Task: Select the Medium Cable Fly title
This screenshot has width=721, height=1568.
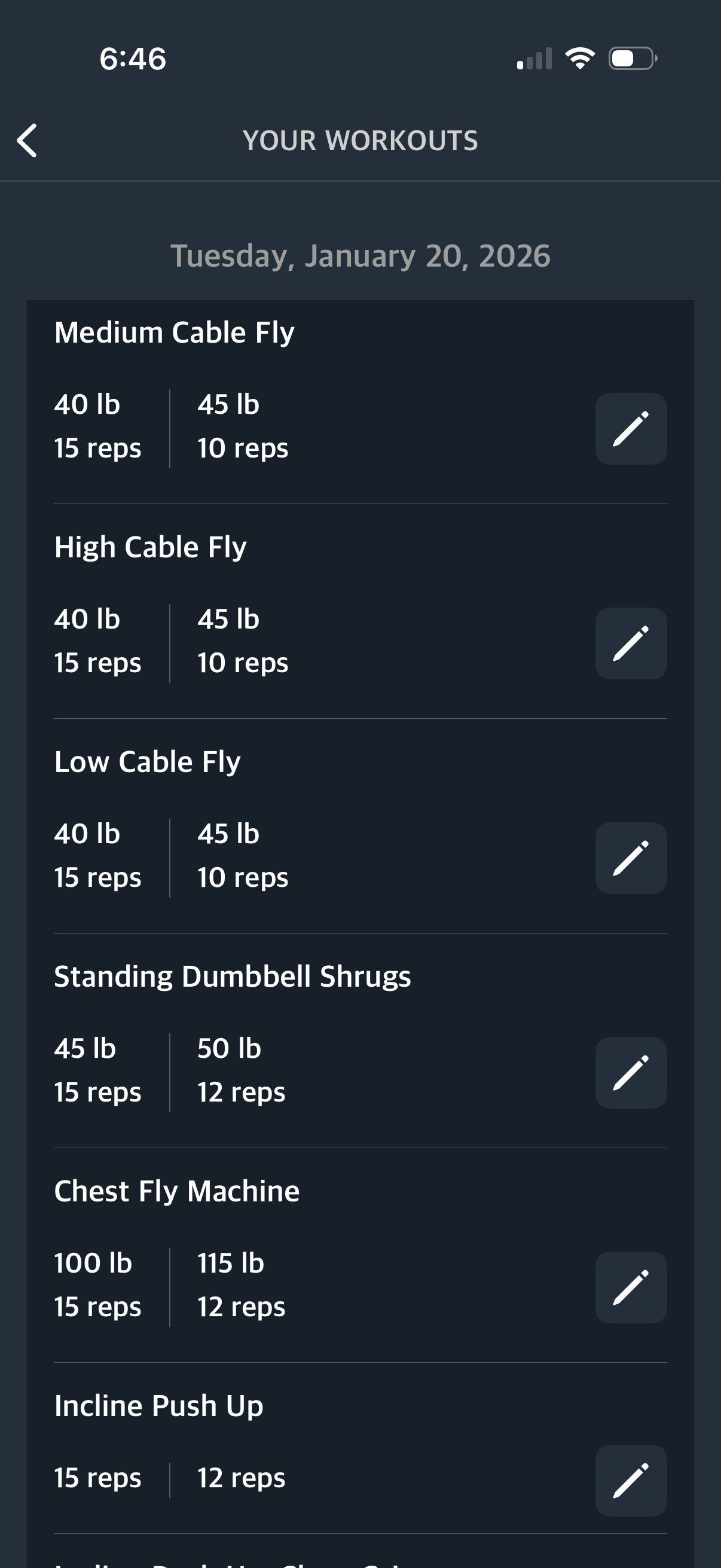Action: [x=174, y=333]
